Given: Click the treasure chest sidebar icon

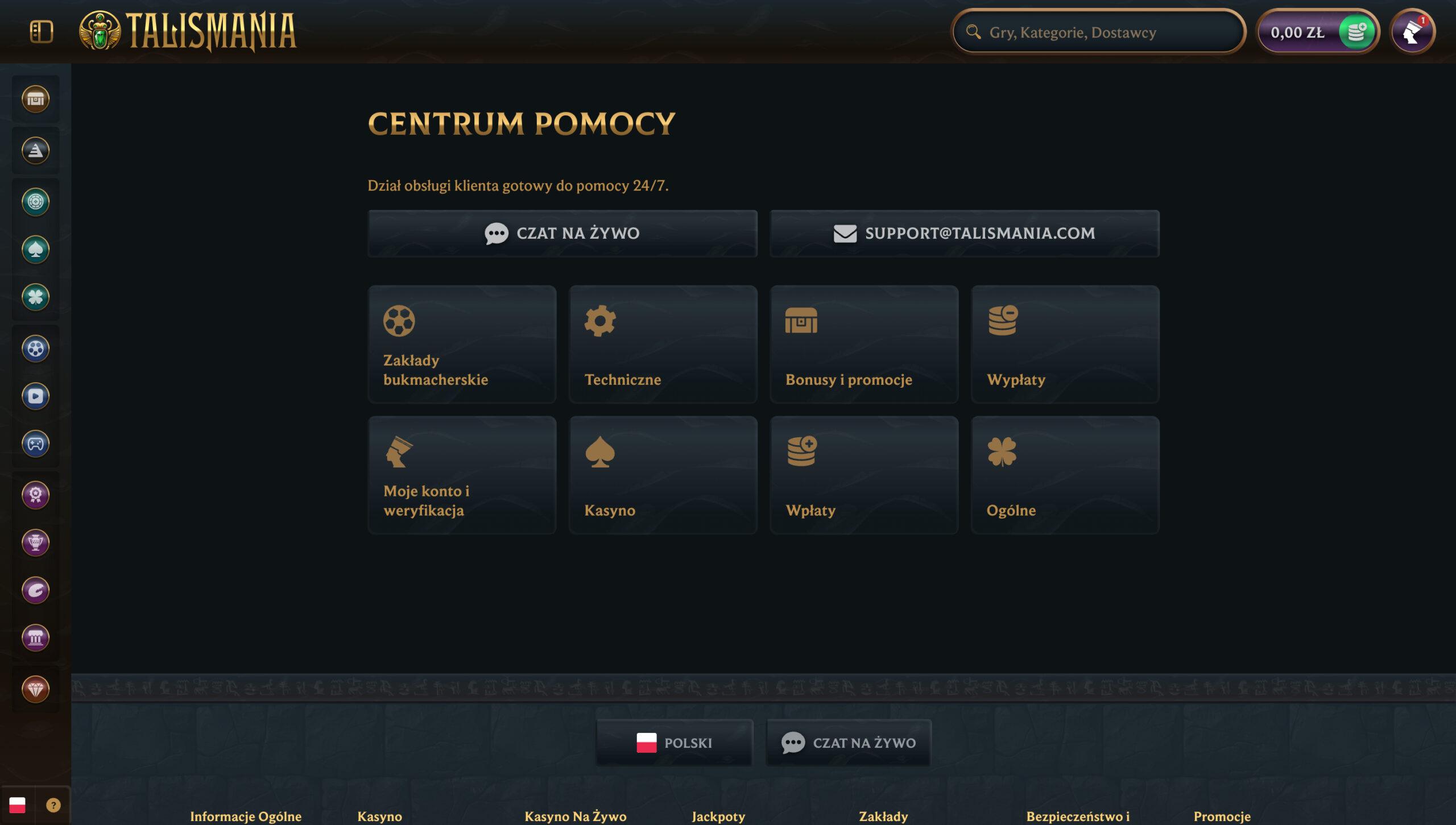Looking at the screenshot, I should (x=35, y=99).
